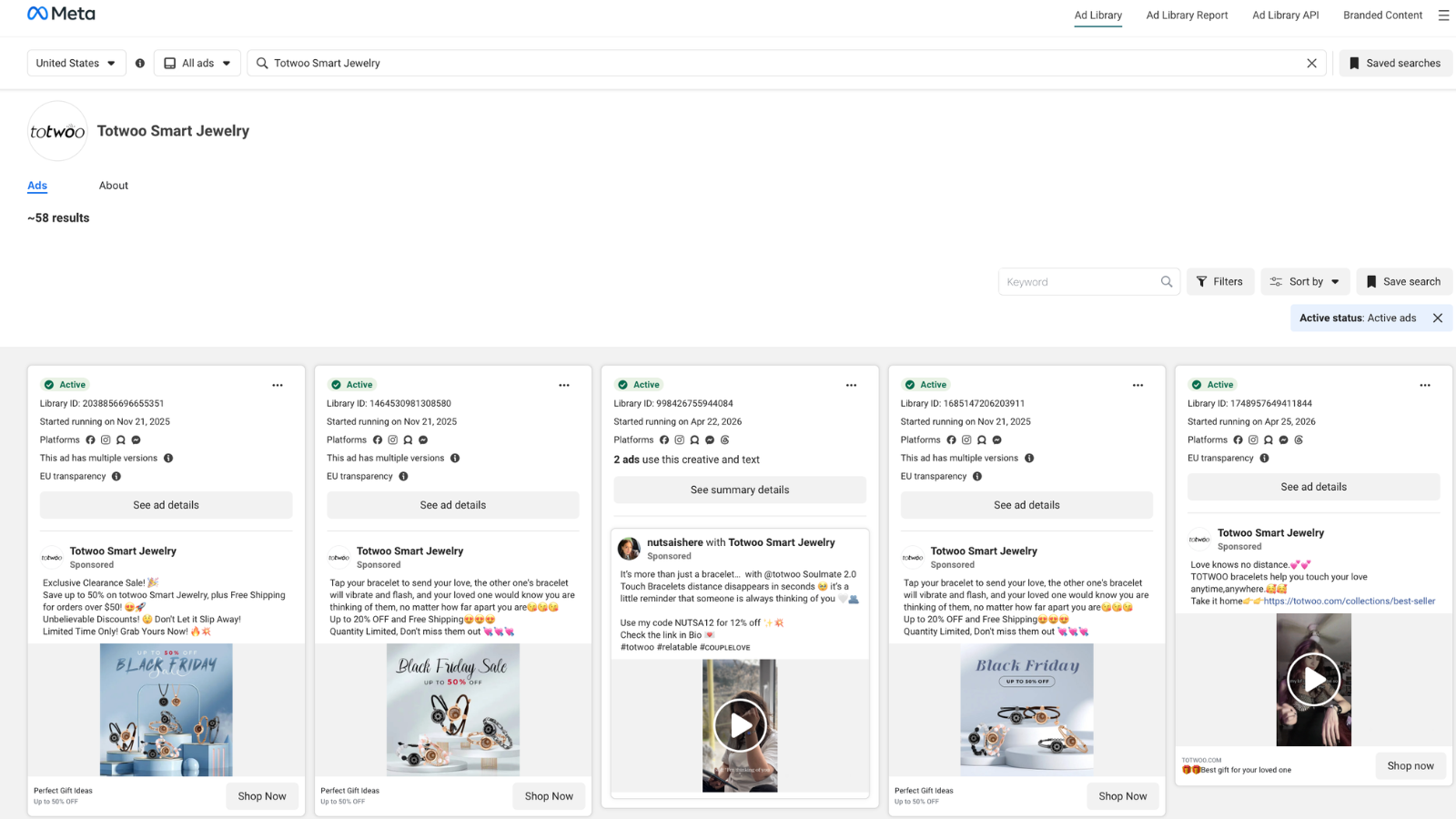The image size is (1456, 819).
Task: Remove the Active status filter chip
Action: coord(1438,318)
